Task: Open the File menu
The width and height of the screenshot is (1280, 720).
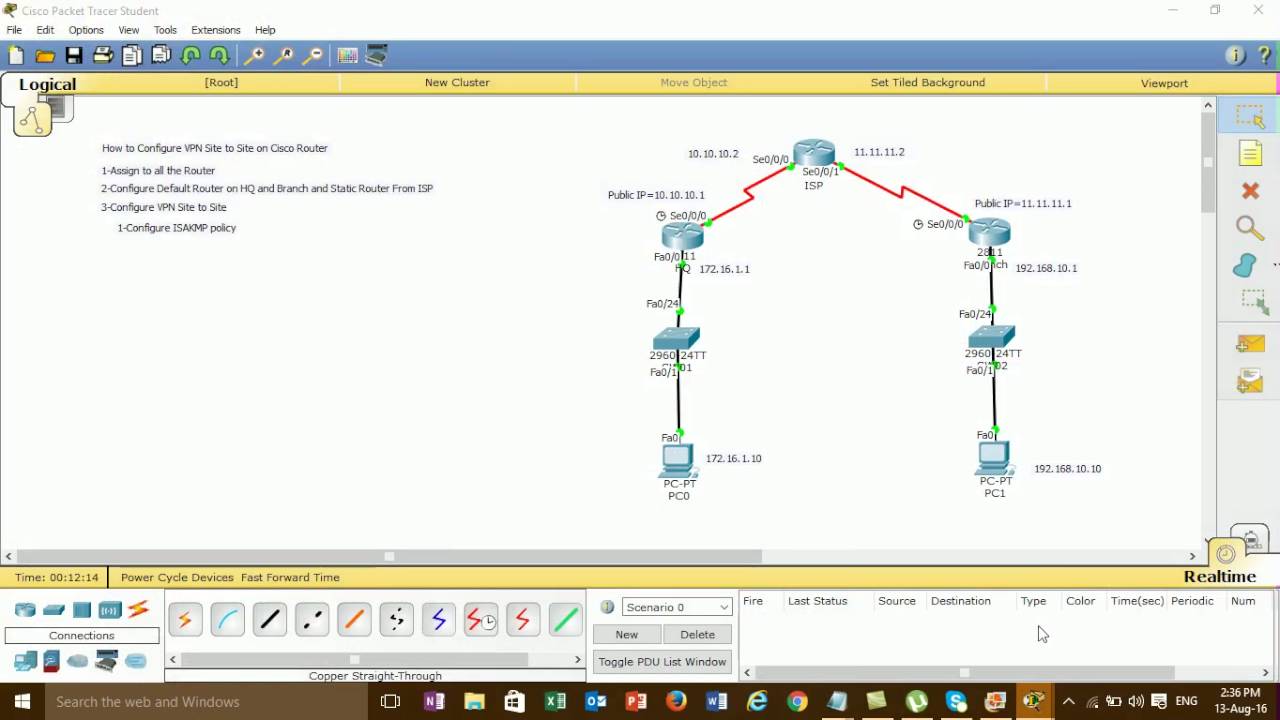Action: (x=14, y=30)
